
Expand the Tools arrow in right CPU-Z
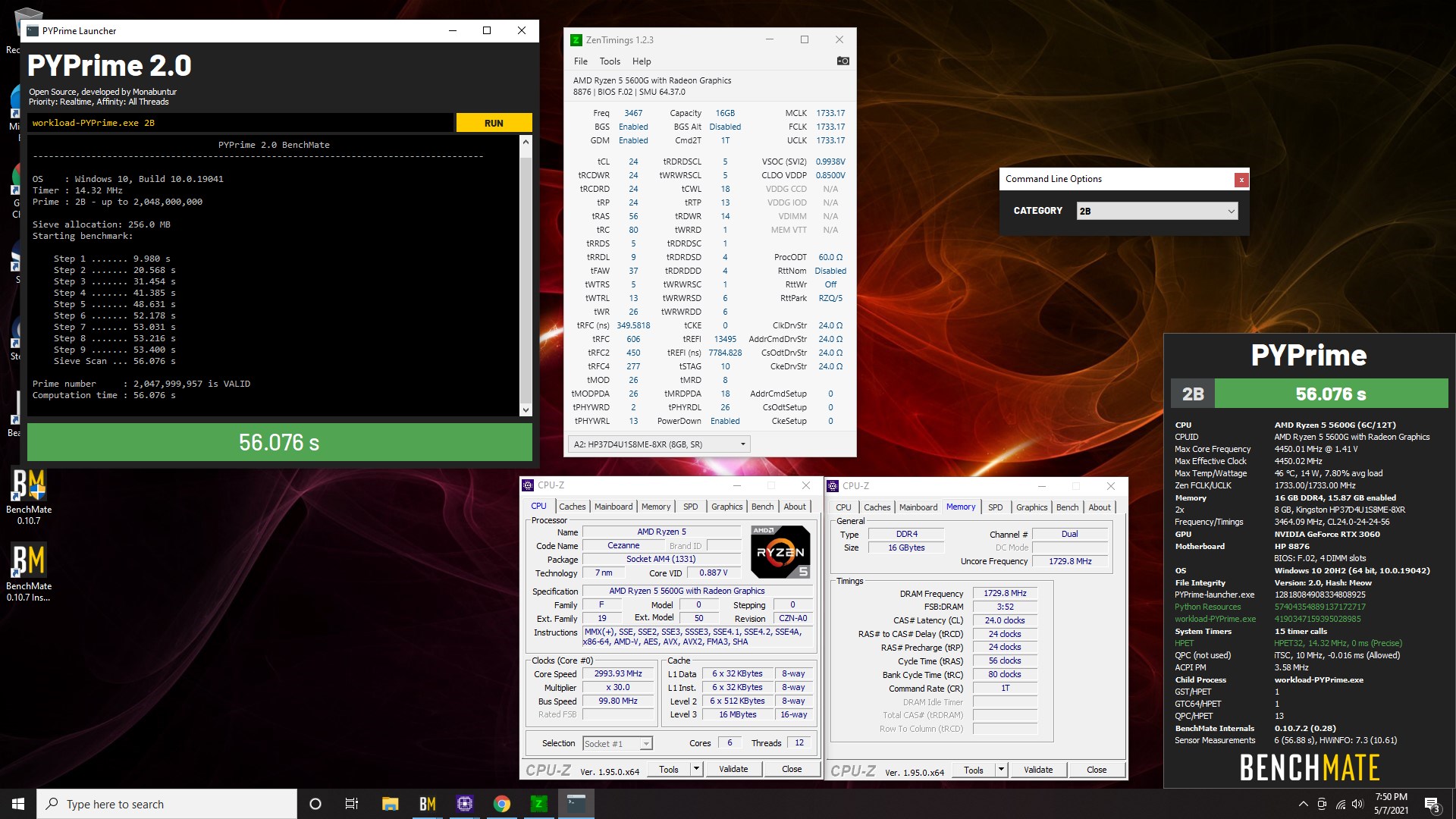click(1001, 770)
